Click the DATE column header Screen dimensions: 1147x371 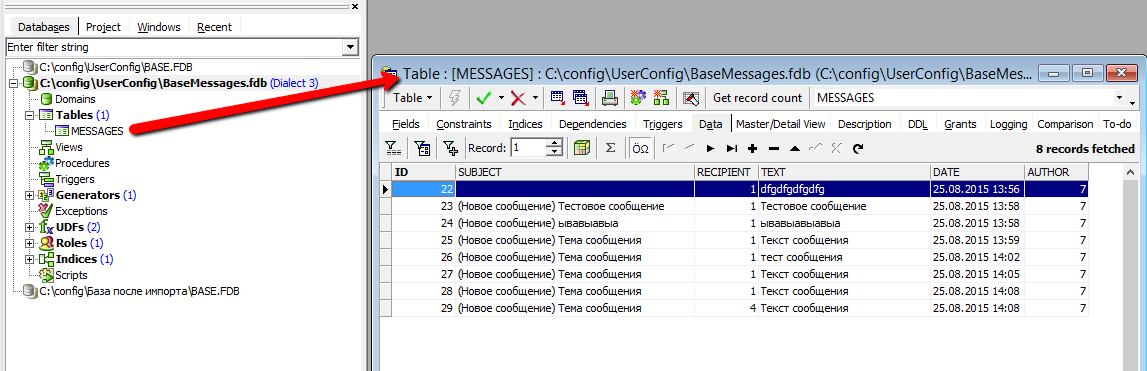pyautogui.click(x=976, y=172)
